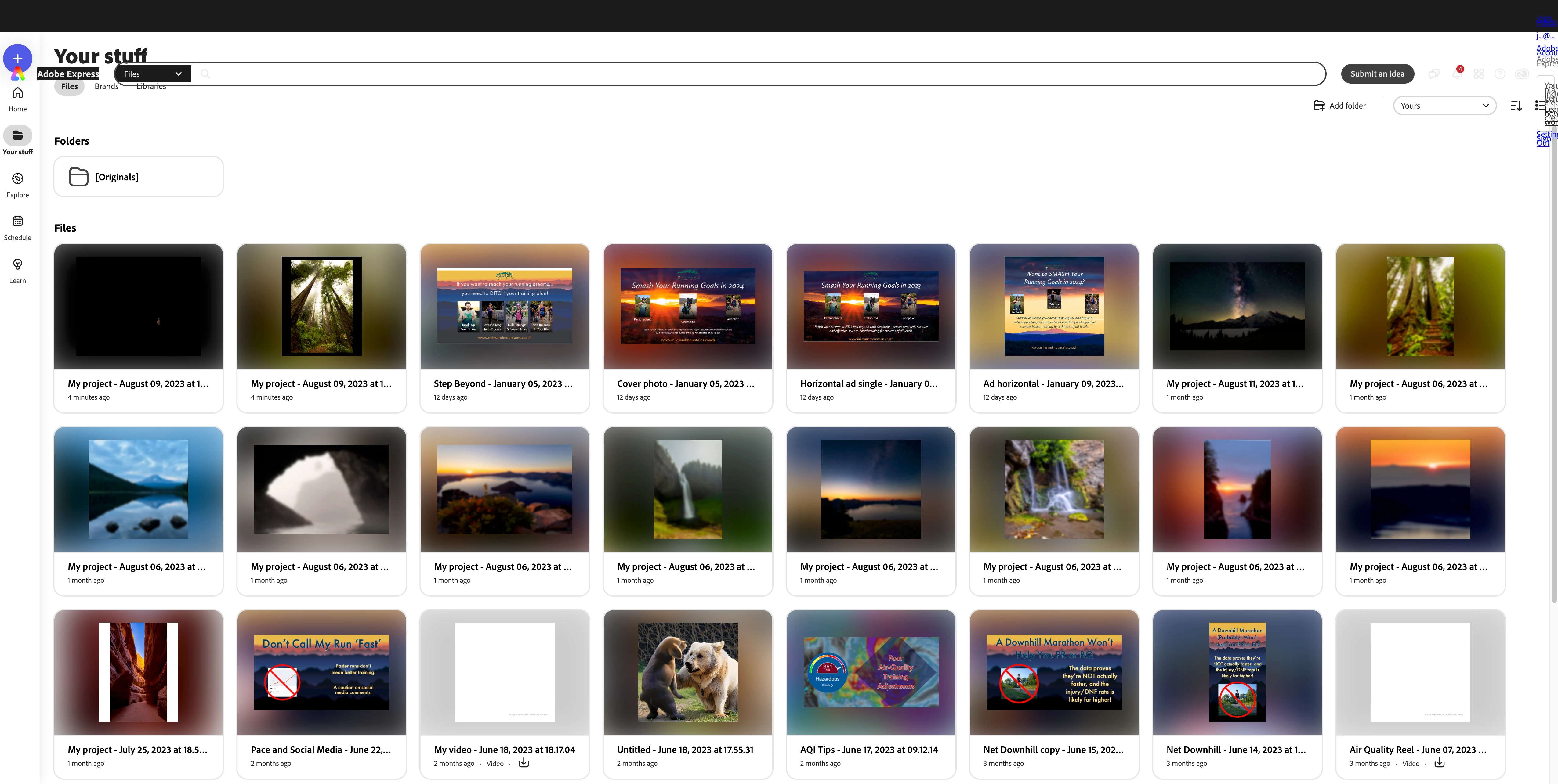Image resolution: width=1558 pixels, height=784 pixels.
Task: Switch to the Brands tab
Action: [x=107, y=86]
